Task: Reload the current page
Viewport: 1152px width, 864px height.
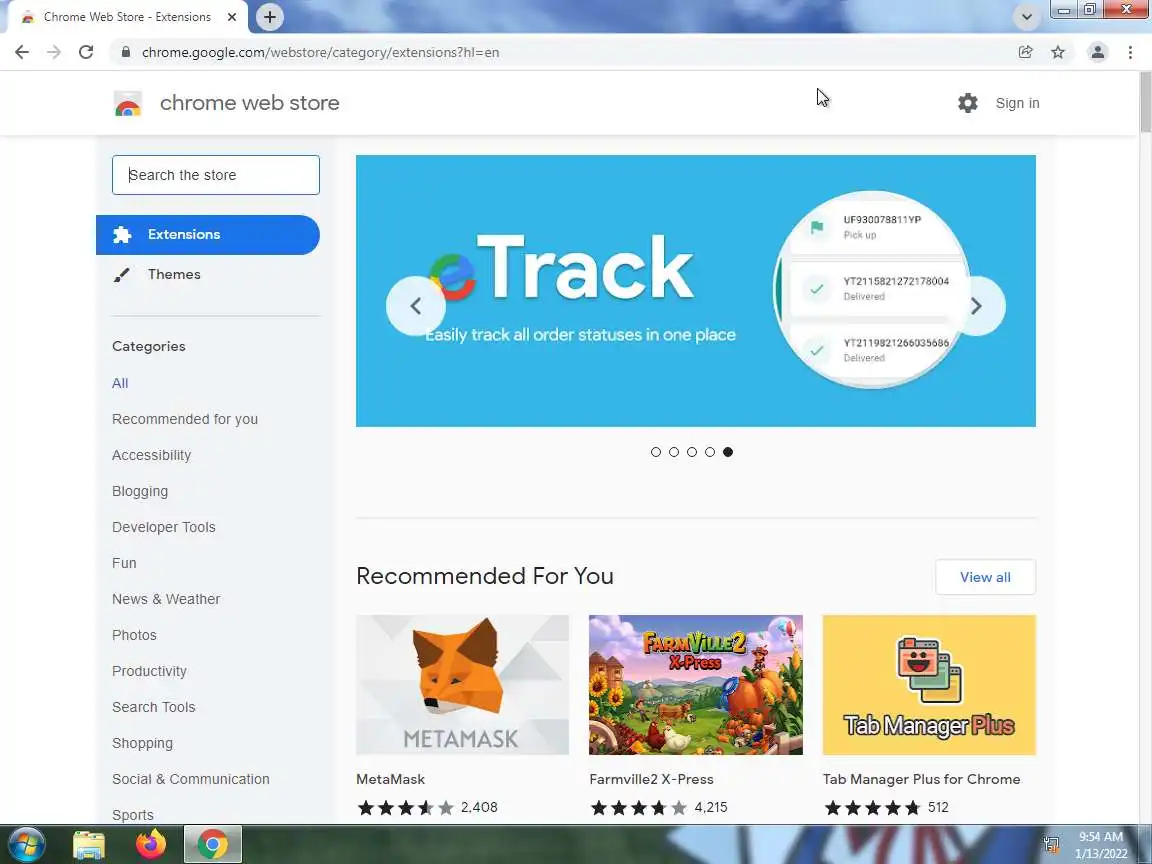Action: [86, 52]
